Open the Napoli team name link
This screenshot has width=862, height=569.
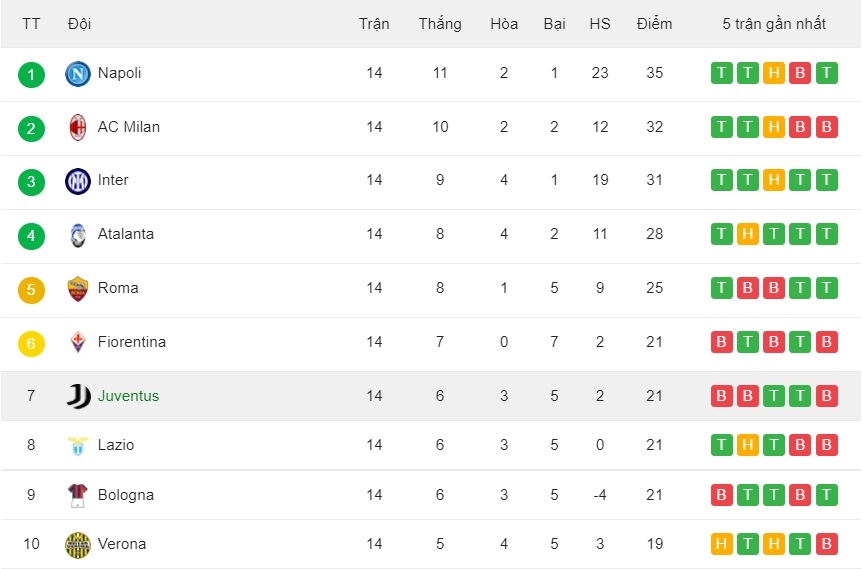click(119, 73)
